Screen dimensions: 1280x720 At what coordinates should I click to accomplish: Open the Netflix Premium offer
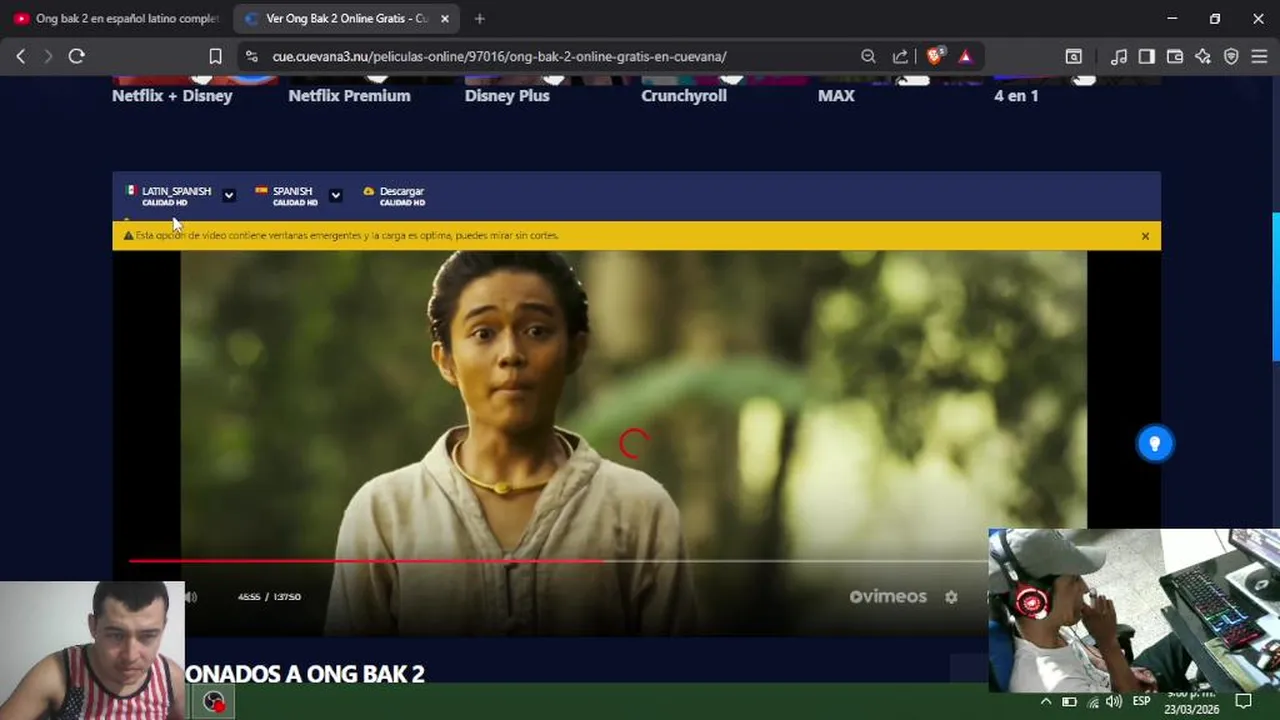tap(349, 96)
